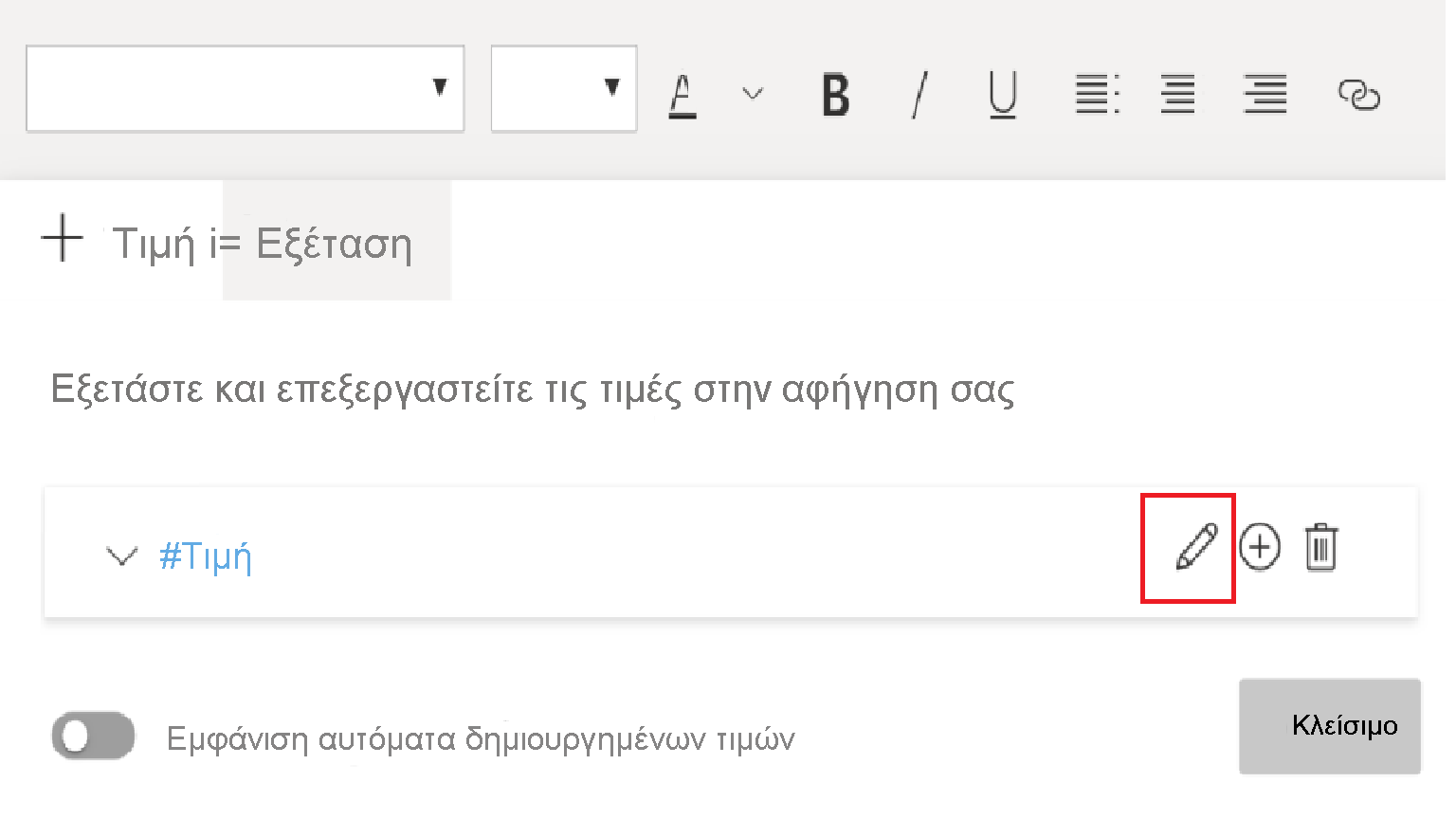Open the font family dropdown
This screenshot has width=1456, height=819.
click(245, 88)
